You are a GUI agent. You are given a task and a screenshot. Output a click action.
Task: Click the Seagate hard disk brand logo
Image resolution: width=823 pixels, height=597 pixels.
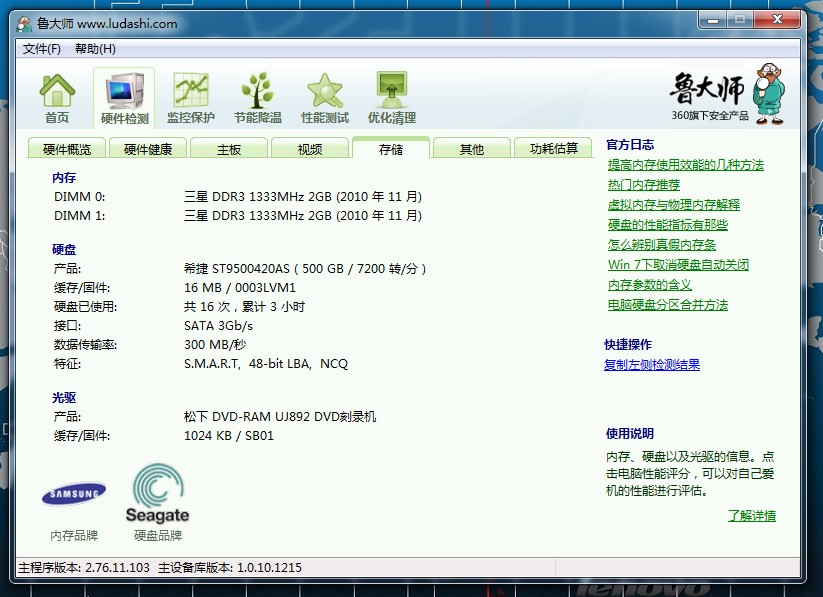157,494
